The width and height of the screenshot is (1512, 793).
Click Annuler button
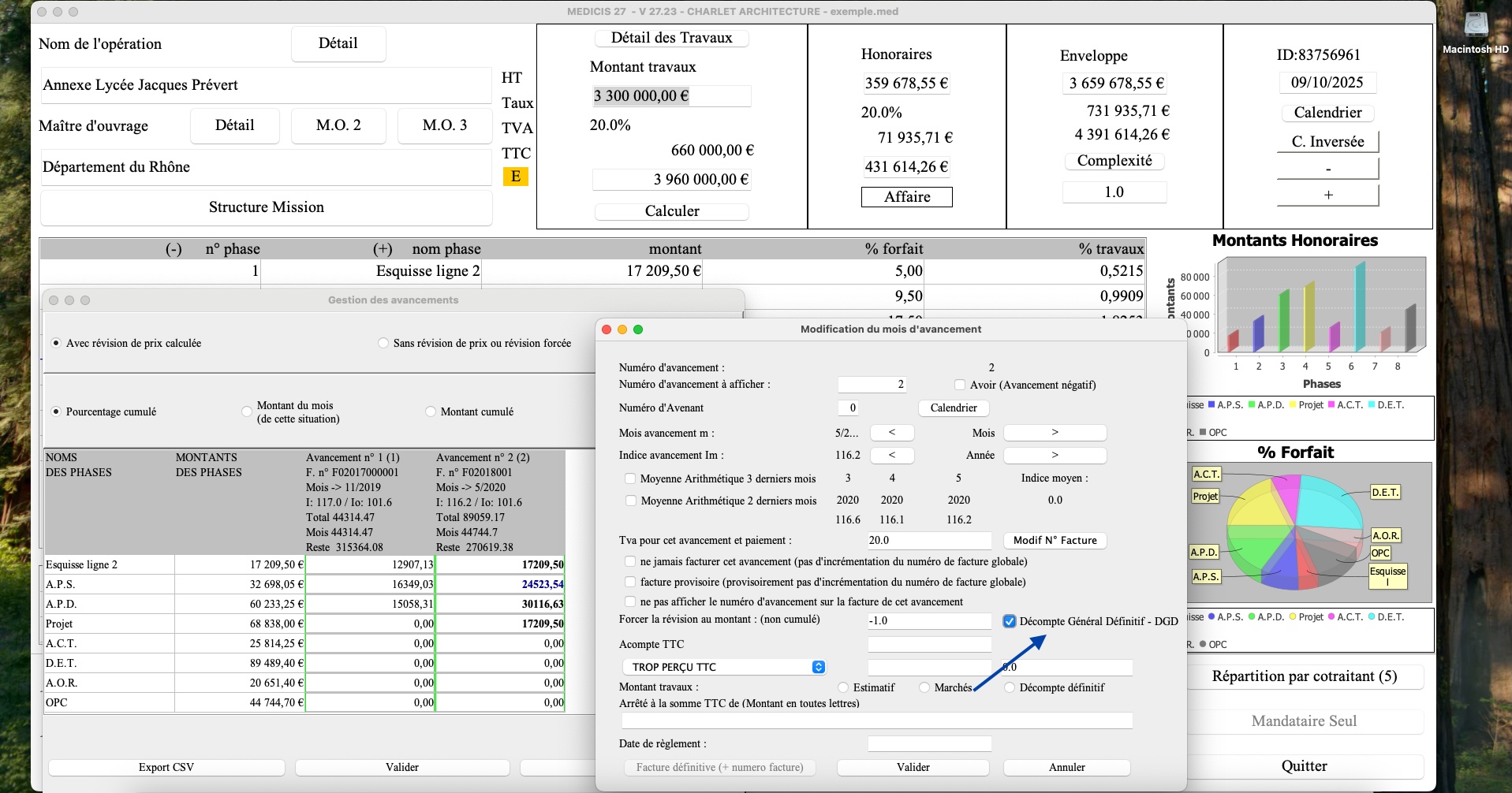coord(1066,767)
